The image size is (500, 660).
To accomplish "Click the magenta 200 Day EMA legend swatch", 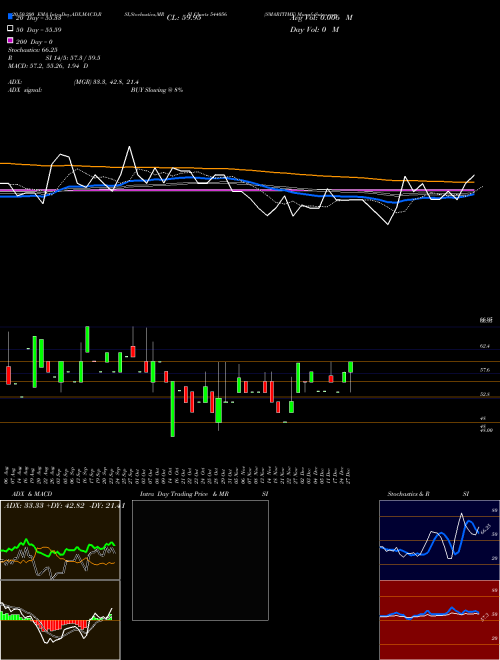I will point(10,41).
